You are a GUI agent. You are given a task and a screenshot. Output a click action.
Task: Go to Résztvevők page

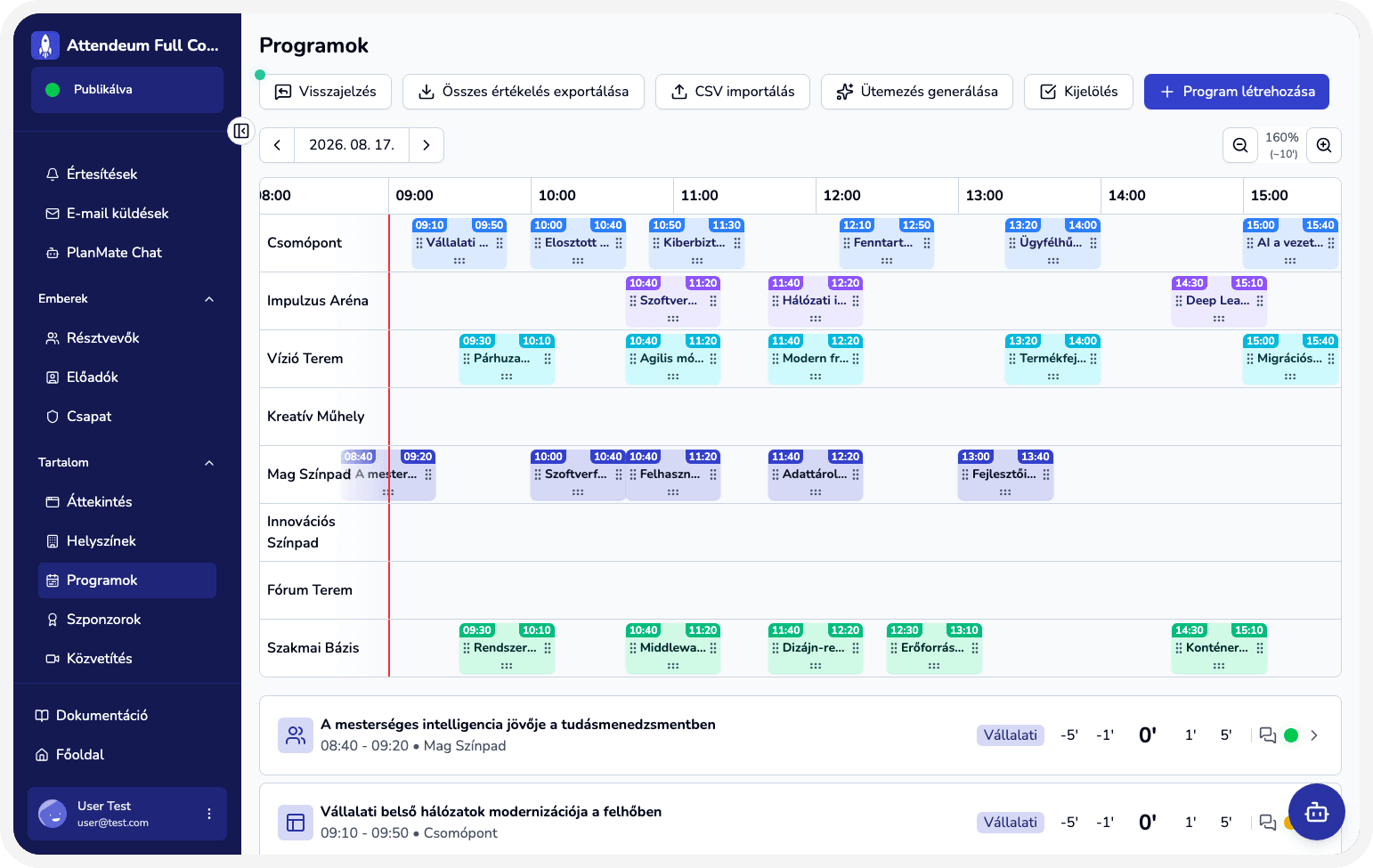point(127,338)
